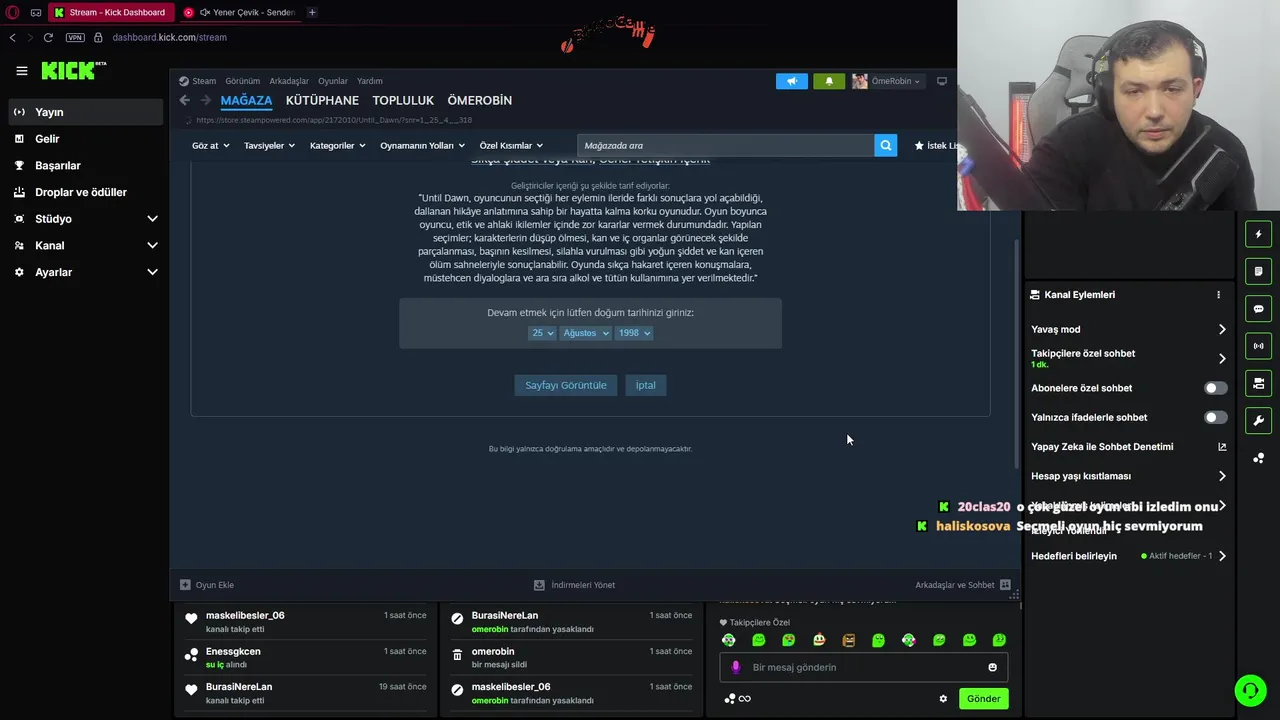The image size is (1280, 720).
Task: Click the address bar URL
Action: pos(169,37)
